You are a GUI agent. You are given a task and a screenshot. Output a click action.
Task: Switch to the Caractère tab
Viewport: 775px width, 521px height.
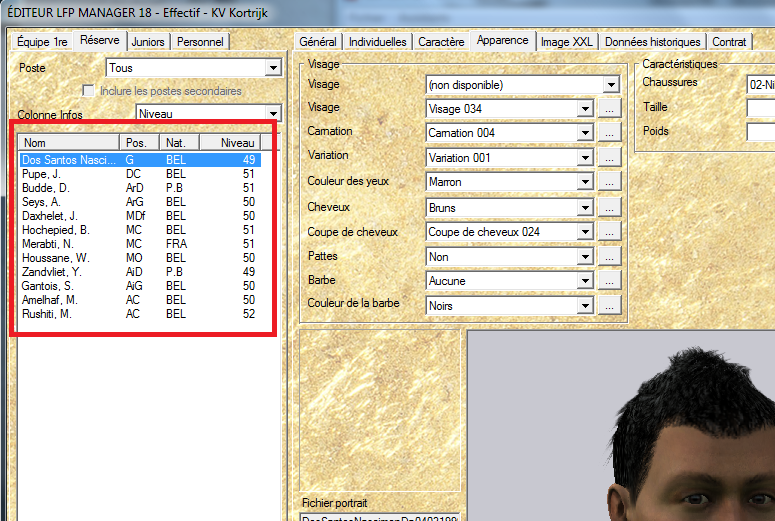click(441, 42)
